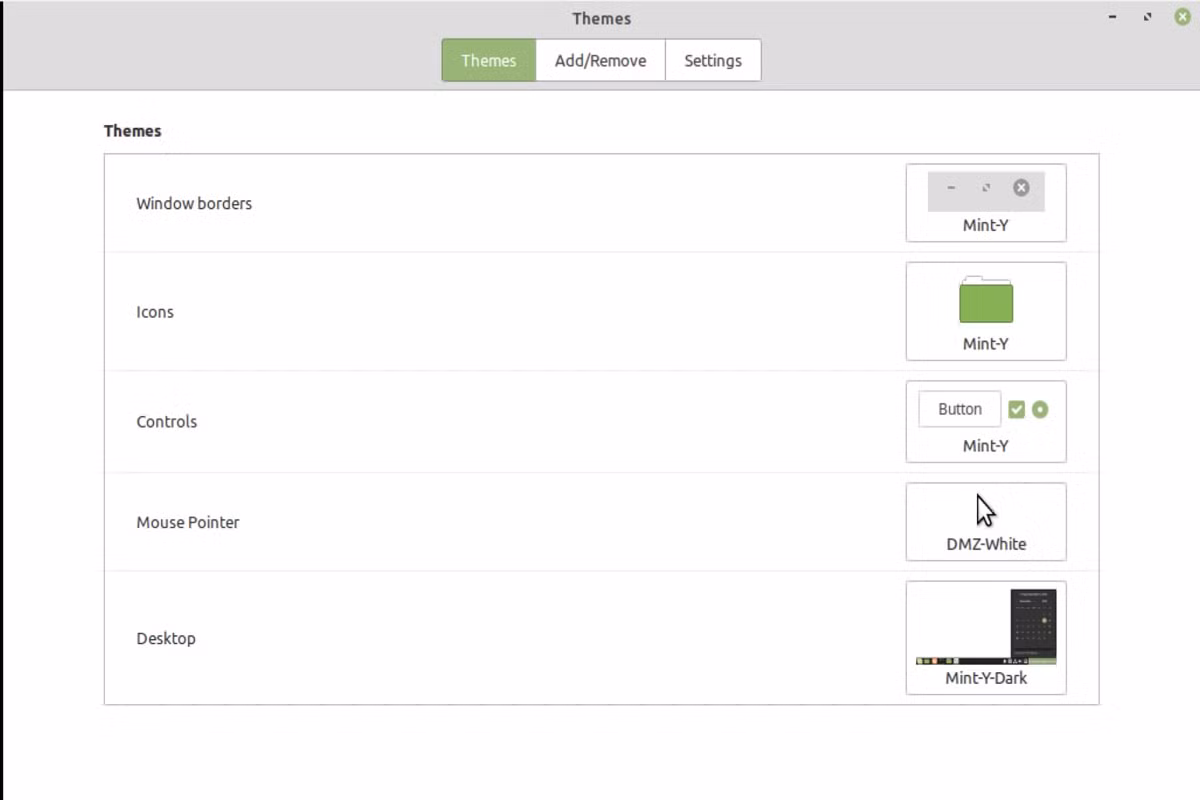Open the Mint-Y-Dark desktop theme chooser
The height and width of the screenshot is (800, 1200).
point(986,637)
